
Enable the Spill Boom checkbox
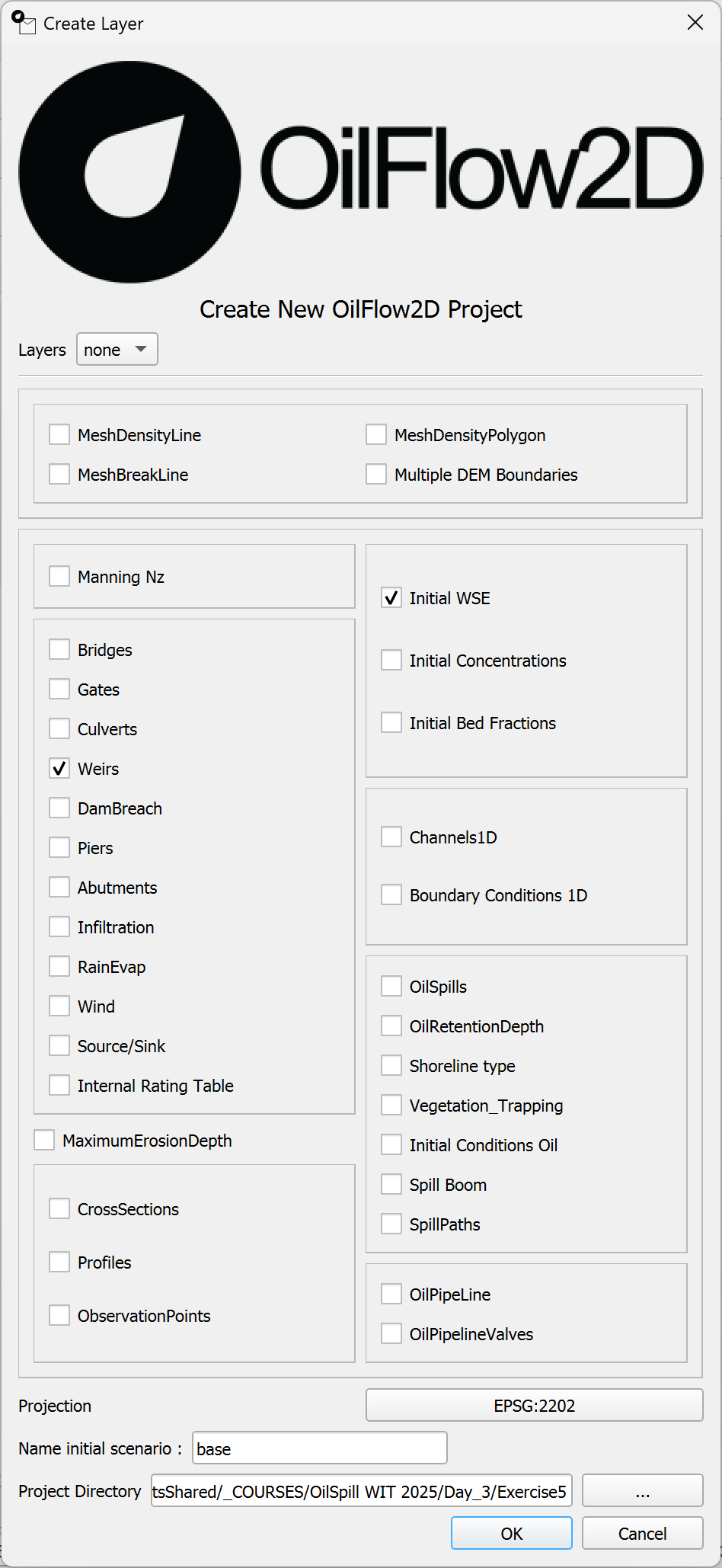click(x=391, y=1185)
